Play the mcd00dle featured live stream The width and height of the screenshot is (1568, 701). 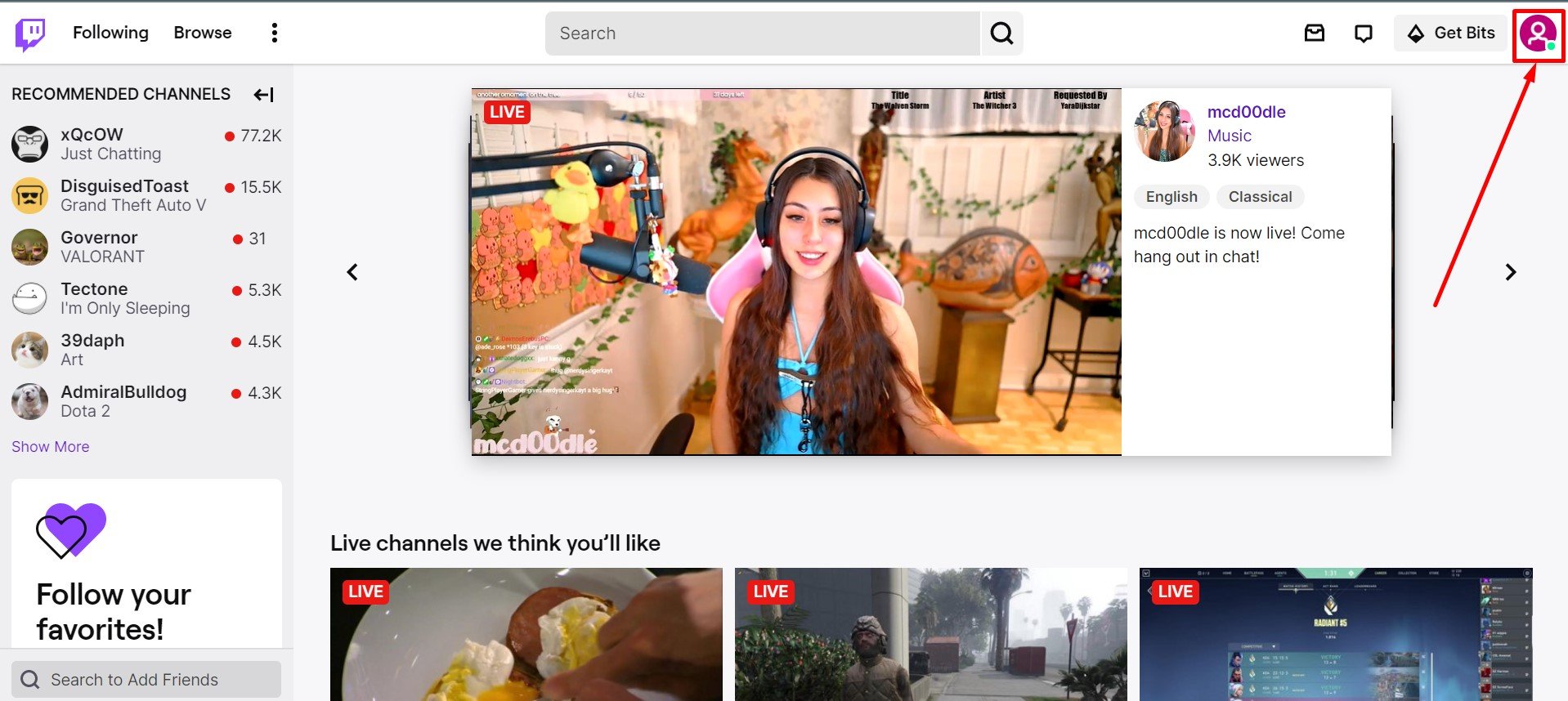pyautogui.click(x=796, y=272)
